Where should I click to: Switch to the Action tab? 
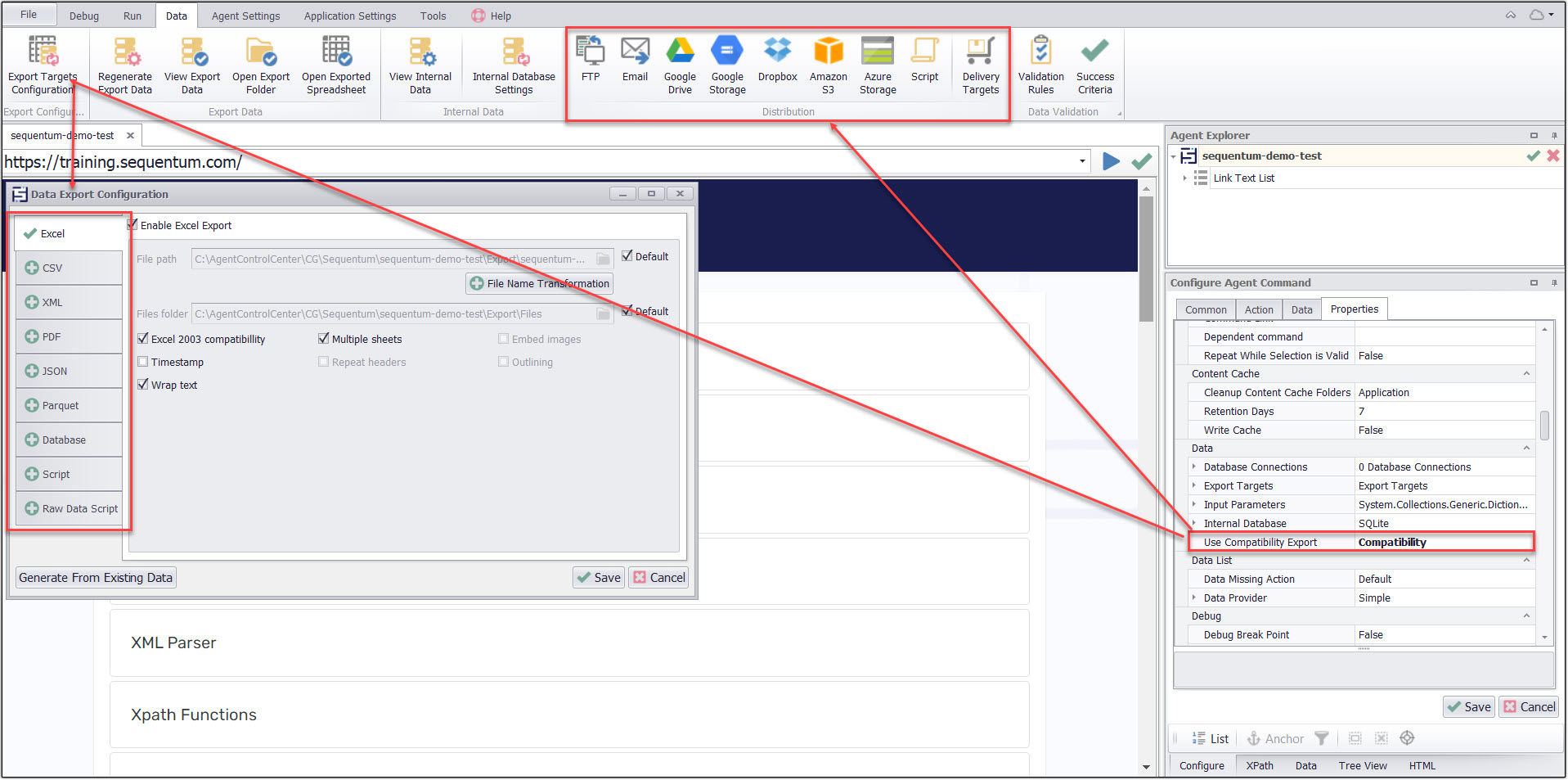[x=1258, y=309]
